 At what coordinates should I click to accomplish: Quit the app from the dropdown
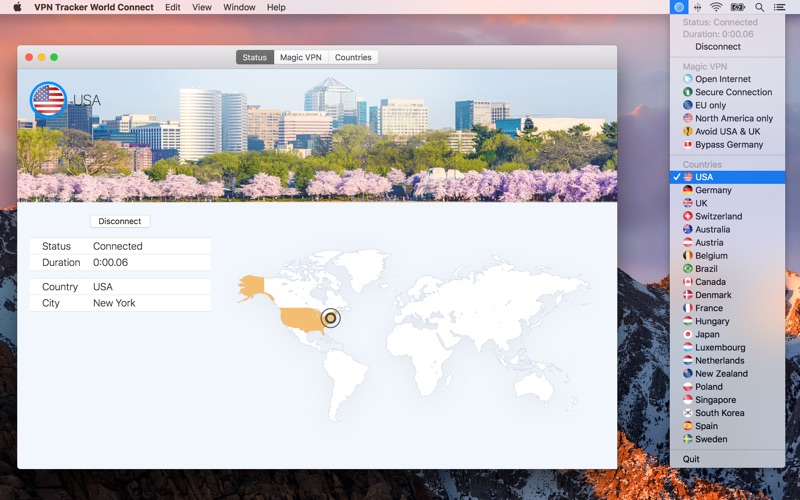pos(728,459)
